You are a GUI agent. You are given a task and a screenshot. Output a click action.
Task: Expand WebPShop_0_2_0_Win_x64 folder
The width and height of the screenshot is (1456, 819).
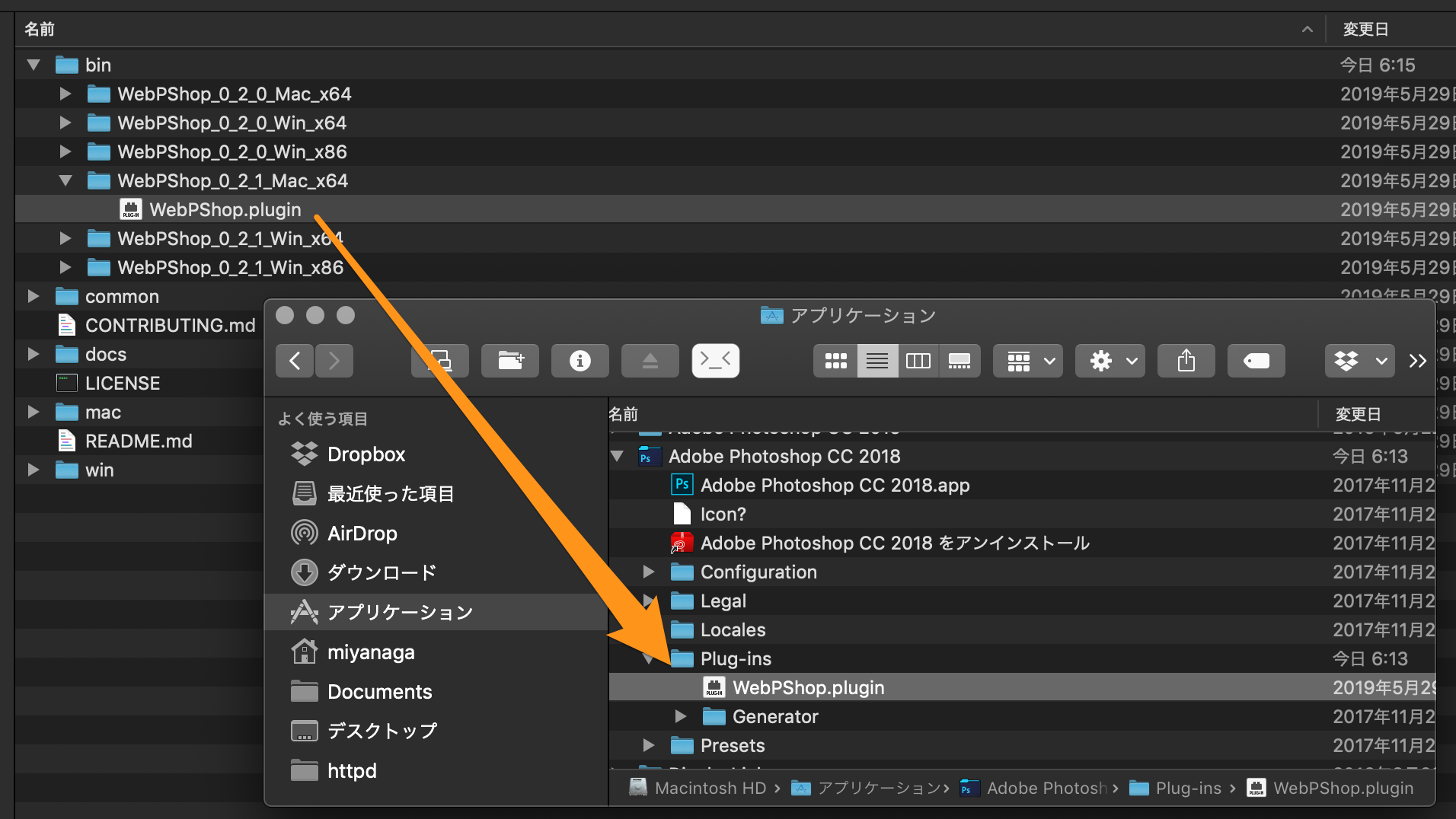[65, 123]
